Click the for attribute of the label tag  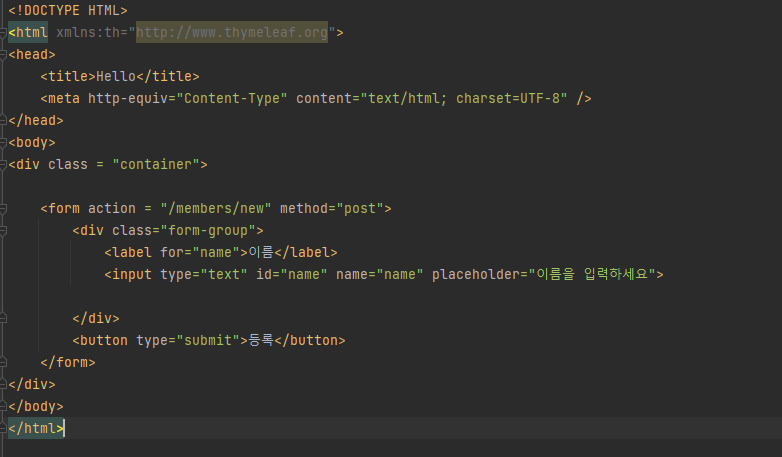(x=172, y=252)
